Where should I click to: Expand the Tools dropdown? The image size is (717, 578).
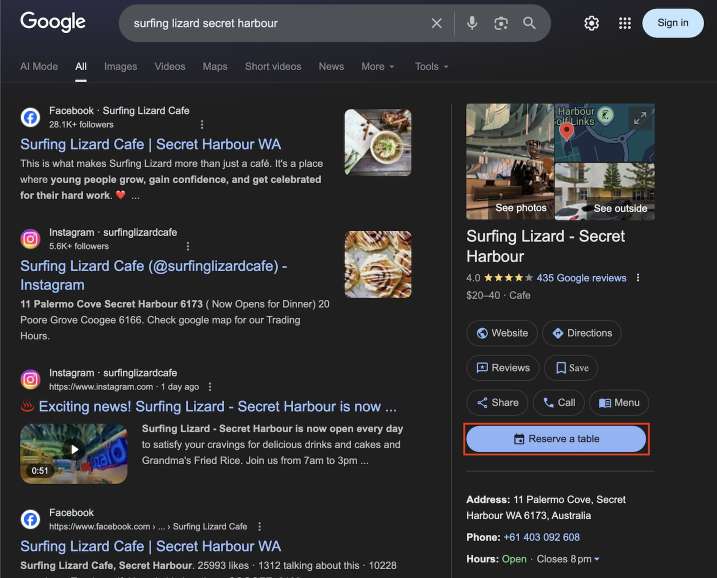coord(431,66)
